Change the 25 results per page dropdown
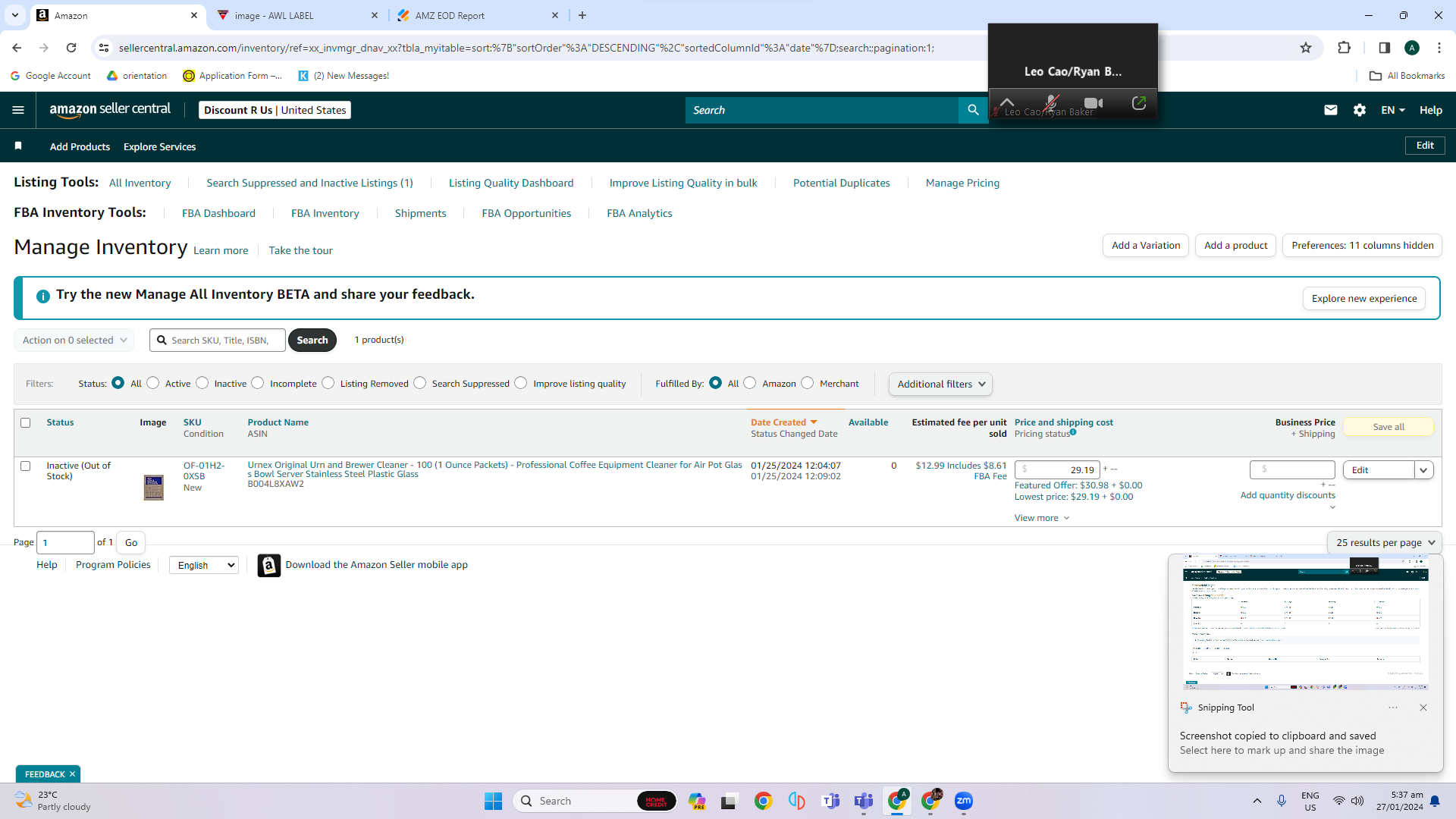1456x819 pixels. coord(1384,543)
